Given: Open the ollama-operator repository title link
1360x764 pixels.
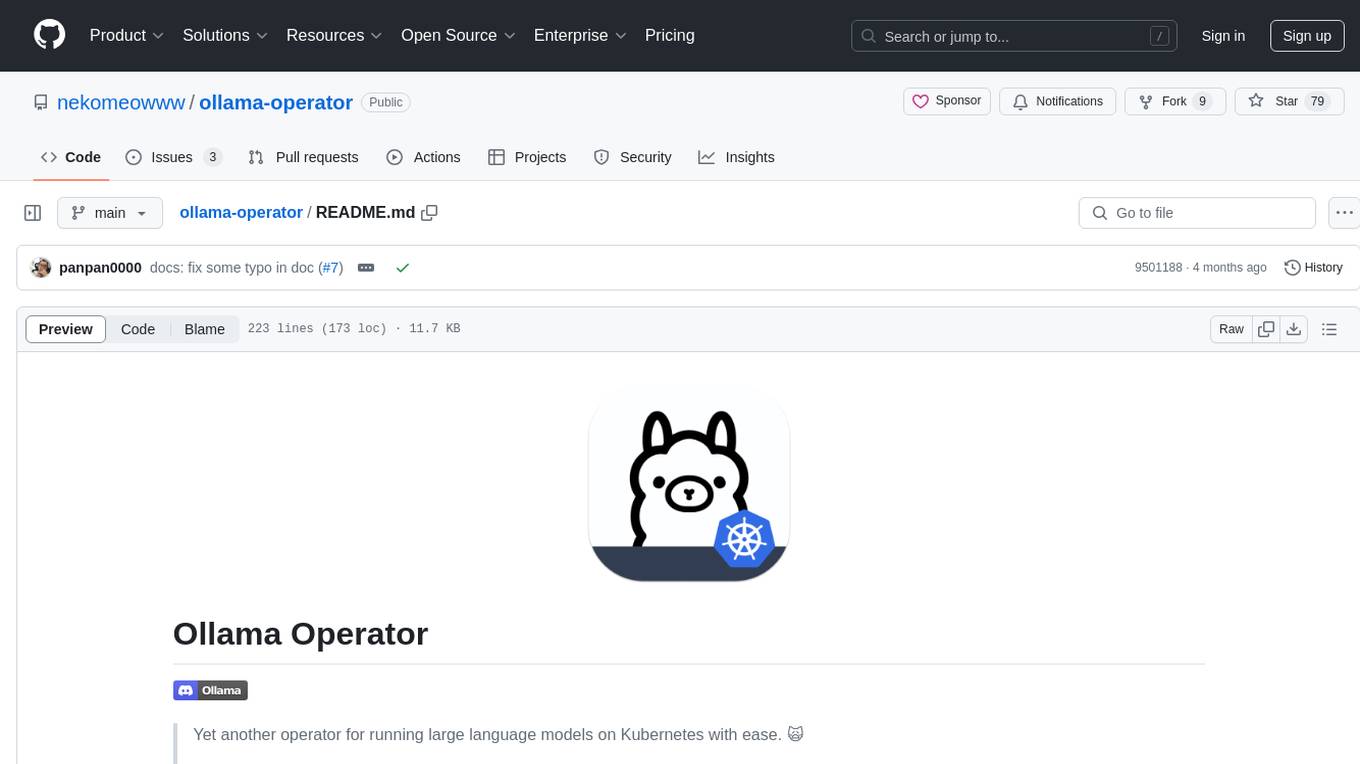Looking at the screenshot, I should click(276, 102).
